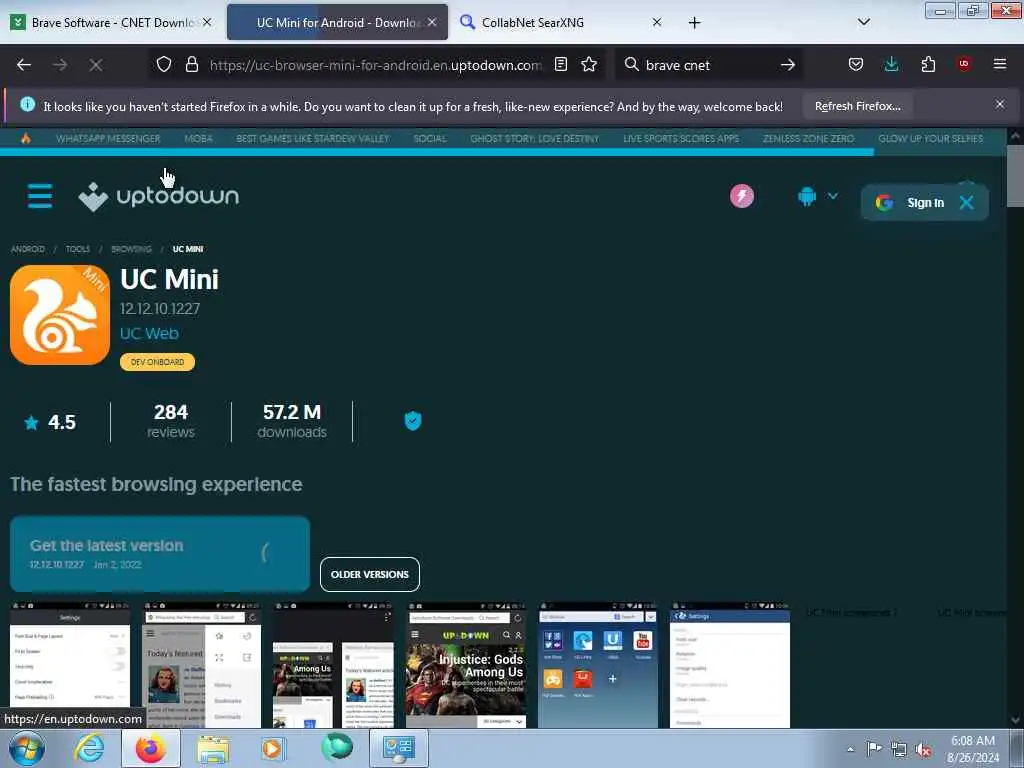Open Best Games Like Stardew Valley link
The image size is (1024, 768).
pyautogui.click(x=313, y=138)
